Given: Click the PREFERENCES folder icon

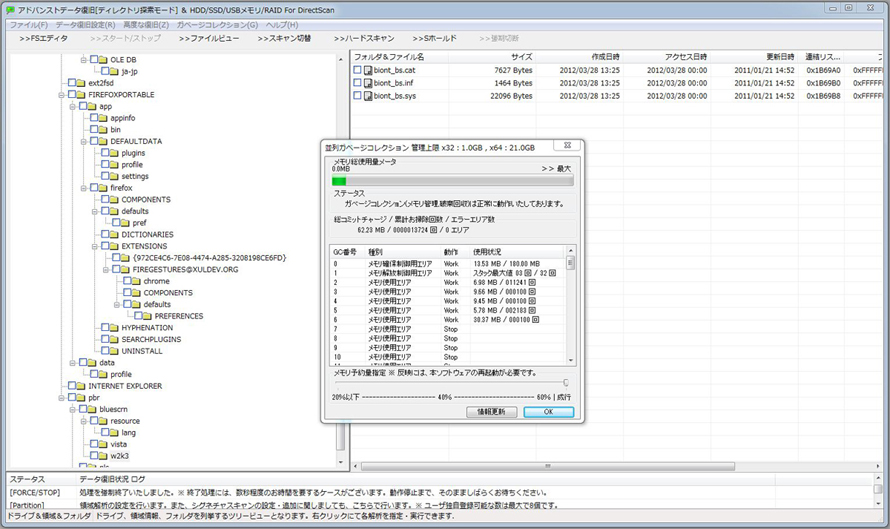Looking at the screenshot, I should [147, 316].
